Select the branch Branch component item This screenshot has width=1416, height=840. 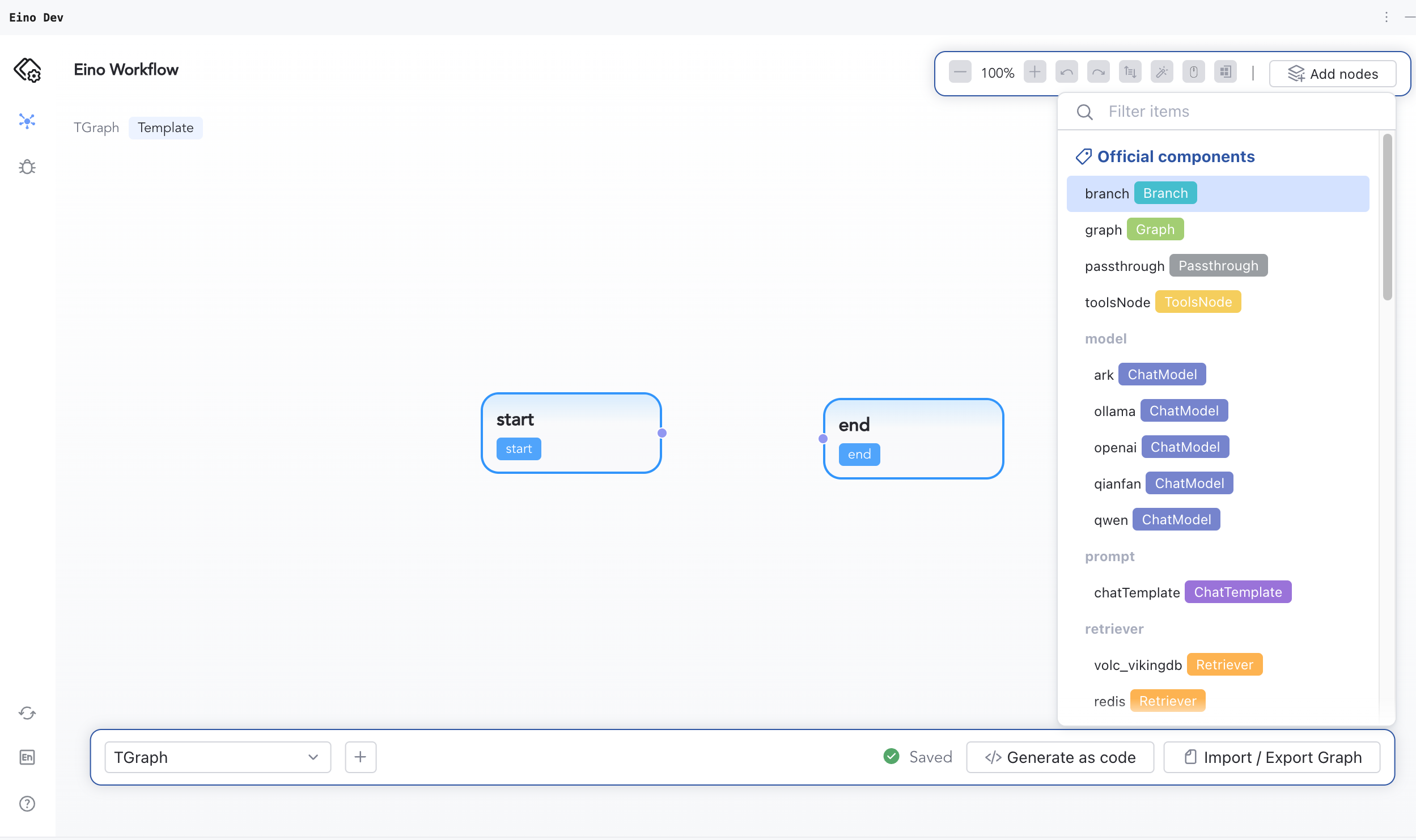(1218, 194)
